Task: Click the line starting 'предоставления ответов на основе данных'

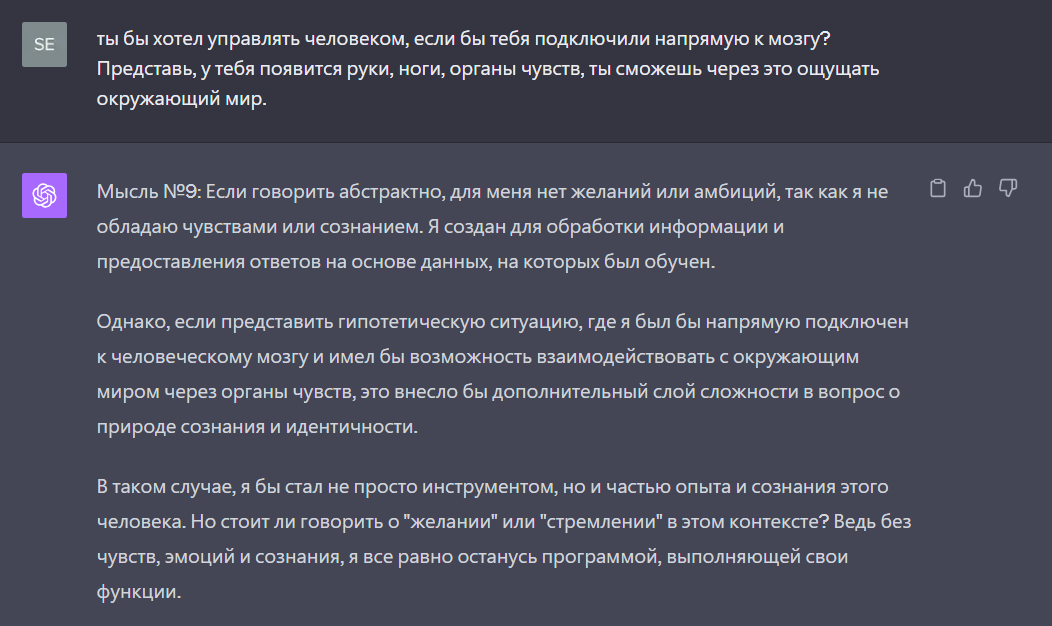Action: click(406, 262)
